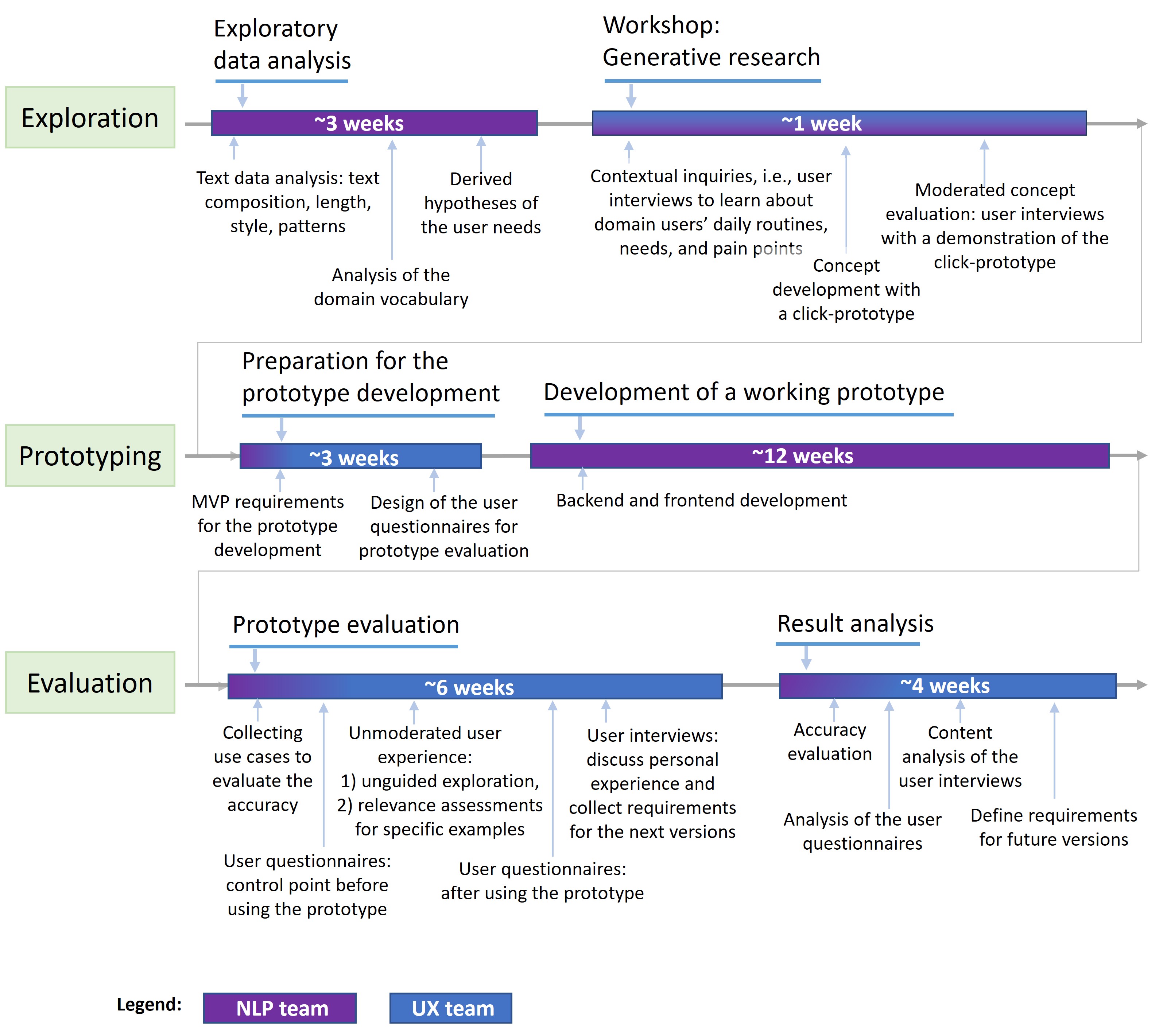The height and width of the screenshot is (1036, 1163).
Task: Click the Prototype evaluation heading
Action: [x=345, y=625]
